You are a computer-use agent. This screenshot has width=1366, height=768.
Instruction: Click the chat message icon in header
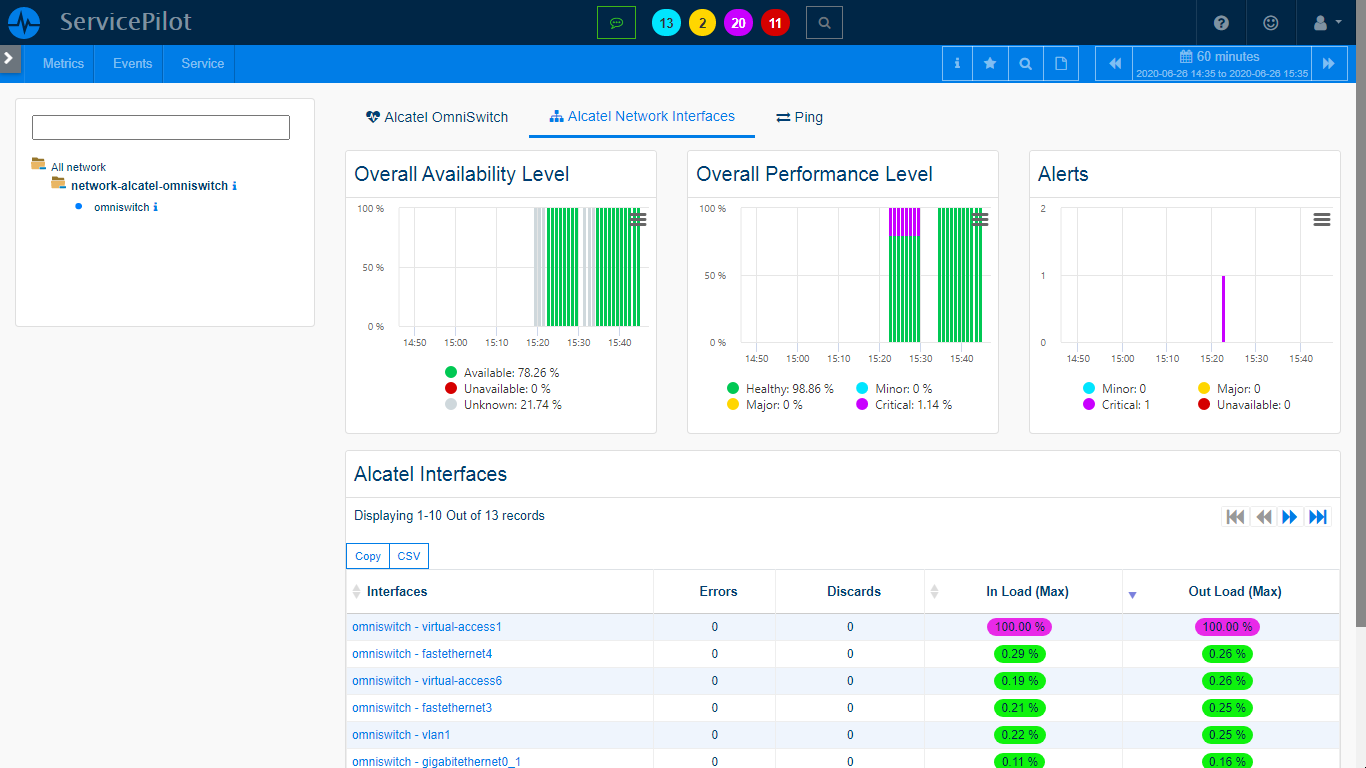pos(616,22)
